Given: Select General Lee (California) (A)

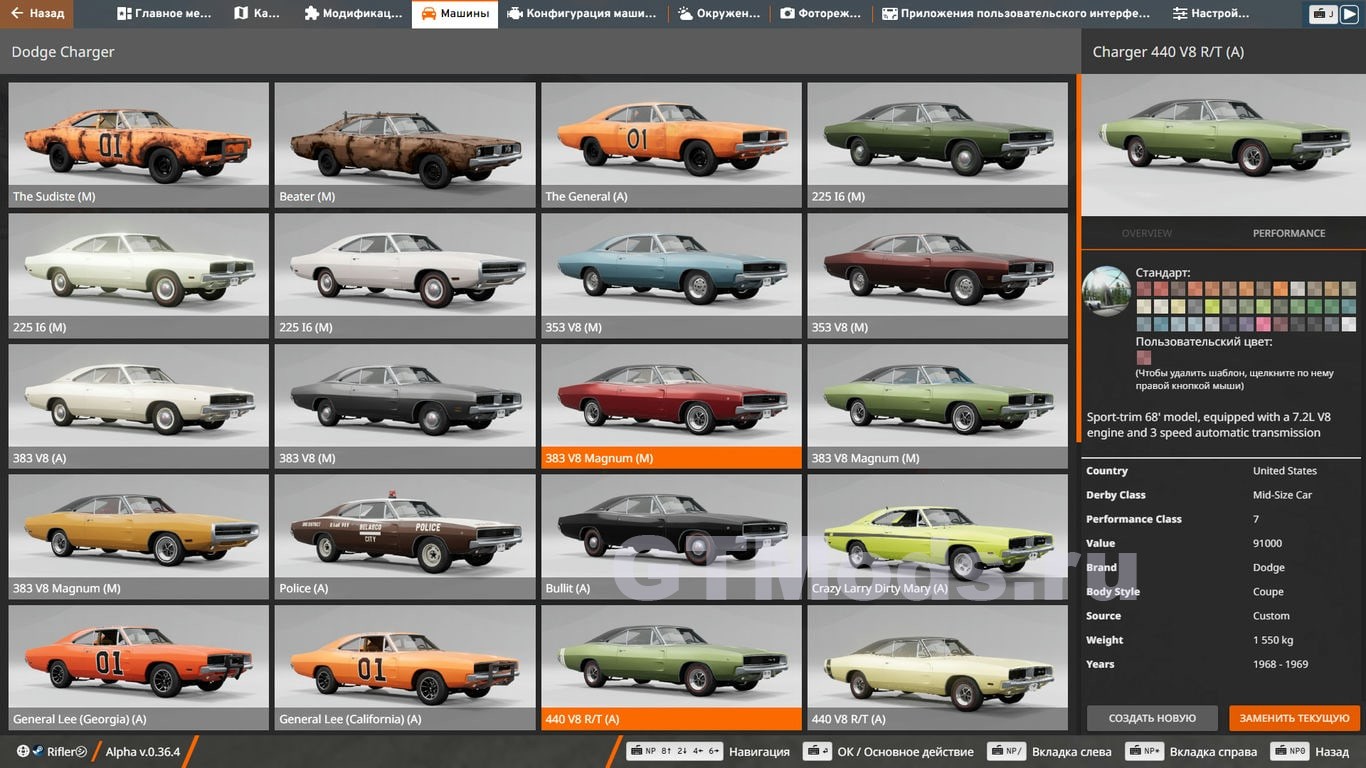Looking at the screenshot, I should 405,667.
